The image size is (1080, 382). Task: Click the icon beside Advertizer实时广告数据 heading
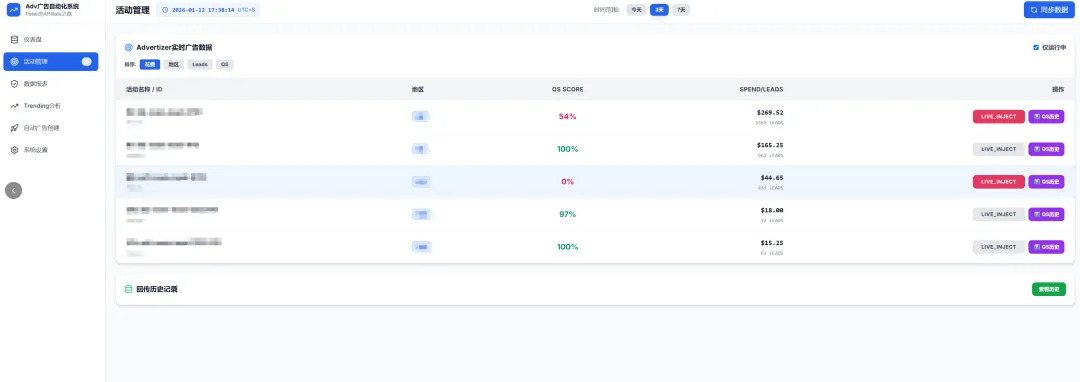click(x=128, y=47)
